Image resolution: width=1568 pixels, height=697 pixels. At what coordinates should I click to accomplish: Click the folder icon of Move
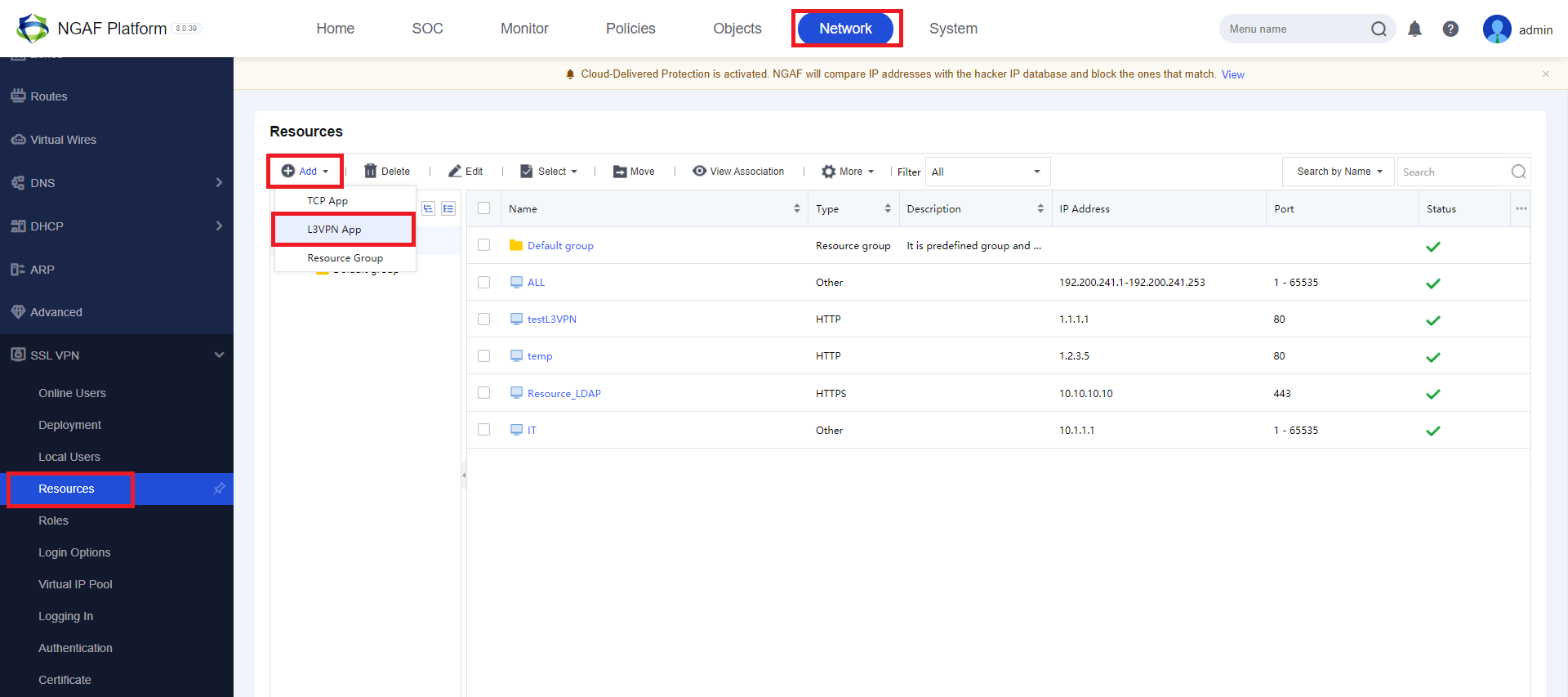(x=620, y=172)
